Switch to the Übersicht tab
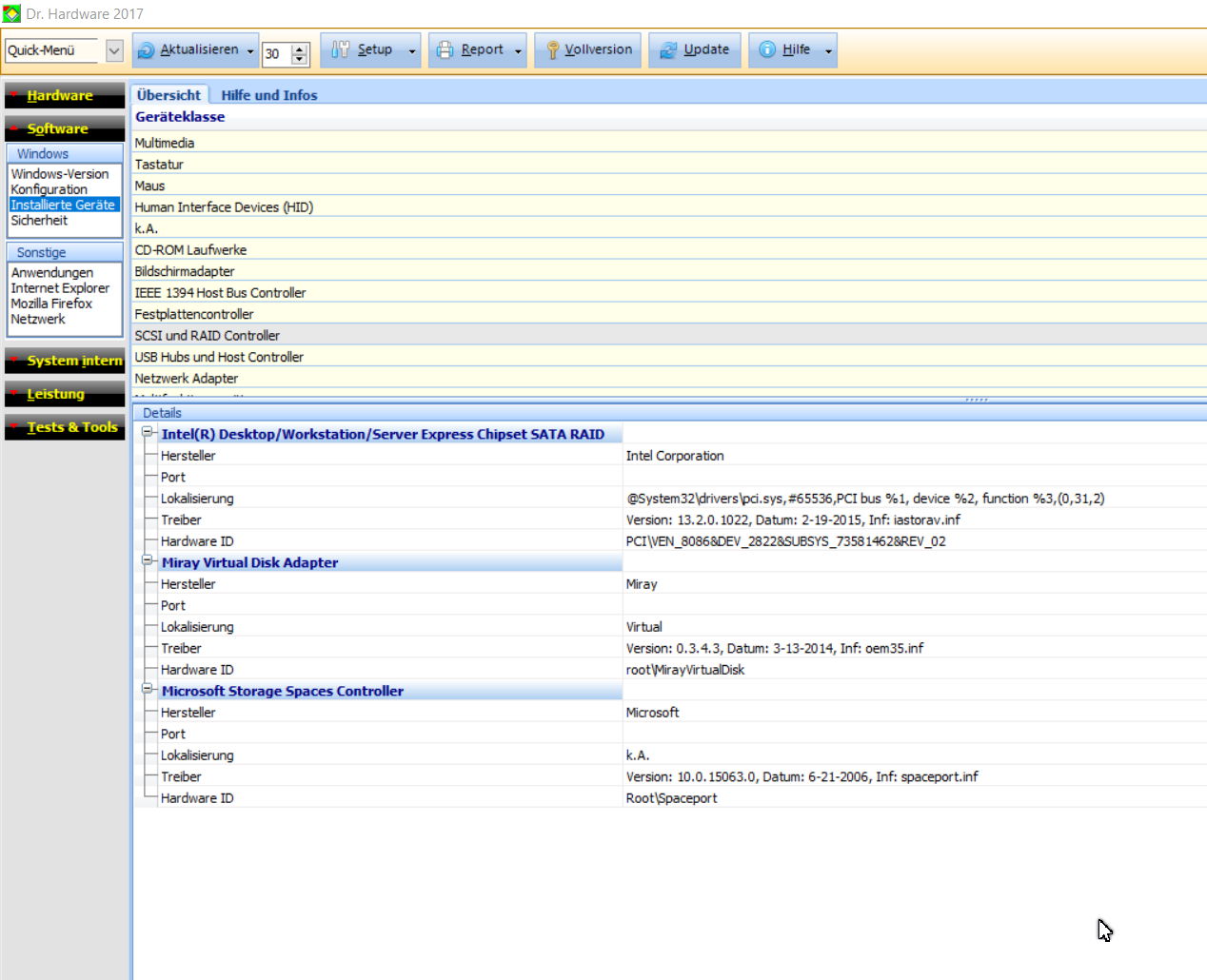This screenshot has height=980, width=1207. tap(168, 95)
